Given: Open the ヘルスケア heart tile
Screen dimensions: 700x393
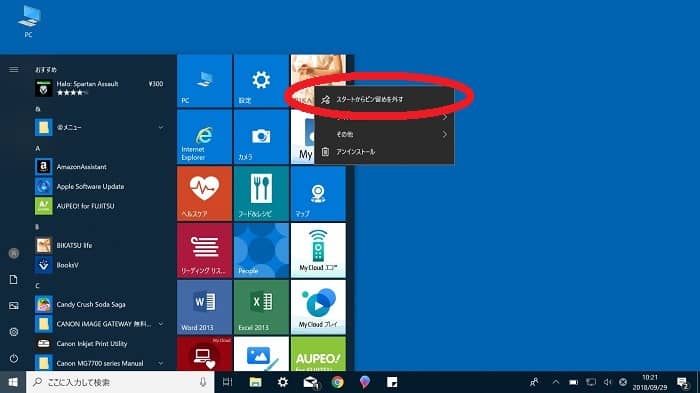Looking at the screenshot, I should (204, 194).
